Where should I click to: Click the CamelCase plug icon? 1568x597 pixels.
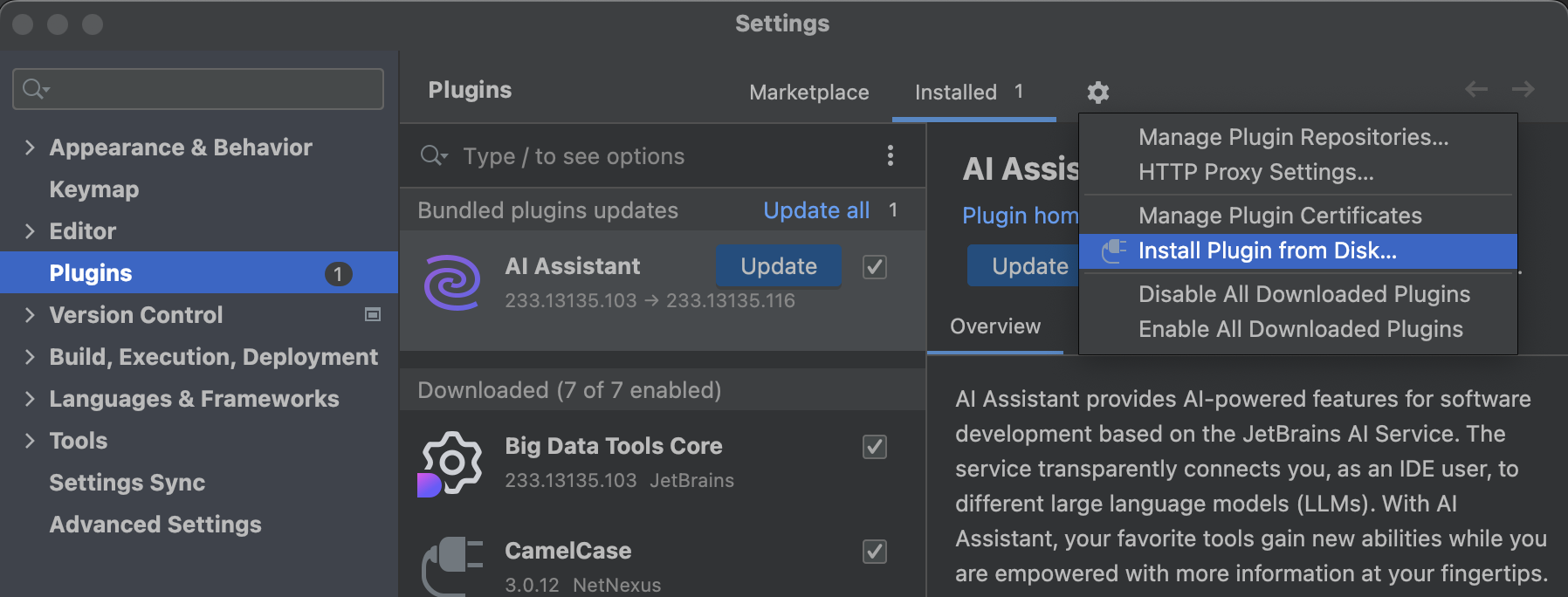451,566
